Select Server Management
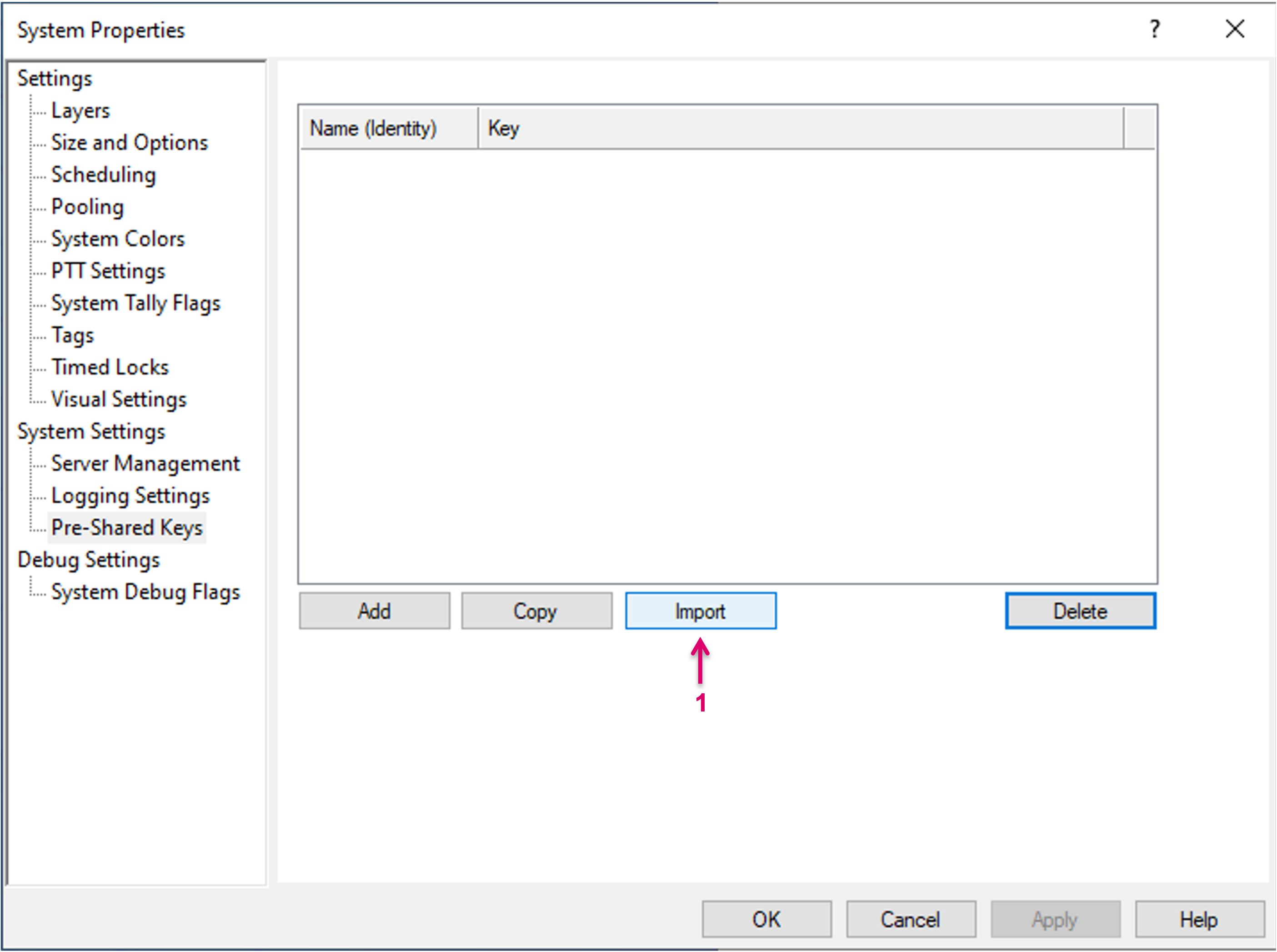The width and height of the screenshot is (1277, 952). coord(145,464)
